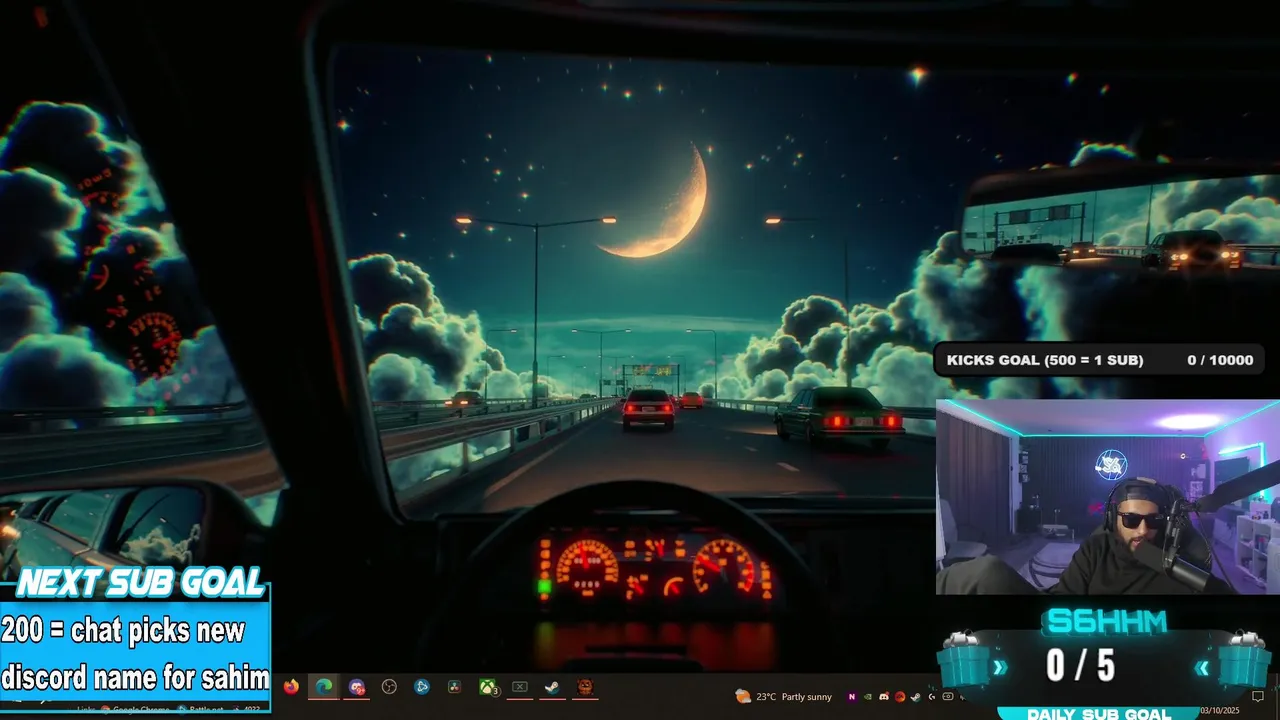Open the Xbox app with badge 3
1280x720 pixels.
pyautogui.click(x=488, y=687)
